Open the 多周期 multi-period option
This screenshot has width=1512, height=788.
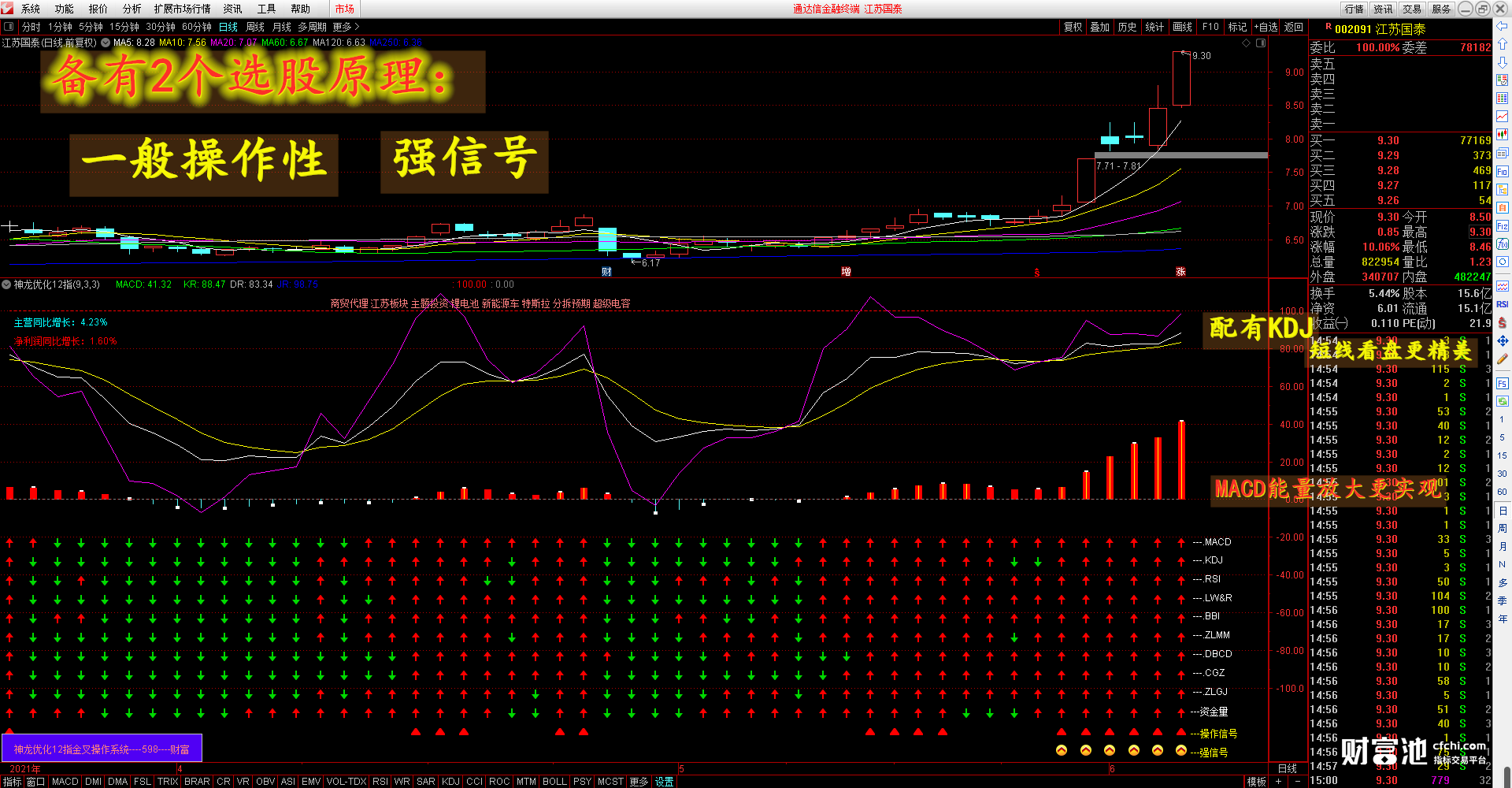click(x=312, y=27)
